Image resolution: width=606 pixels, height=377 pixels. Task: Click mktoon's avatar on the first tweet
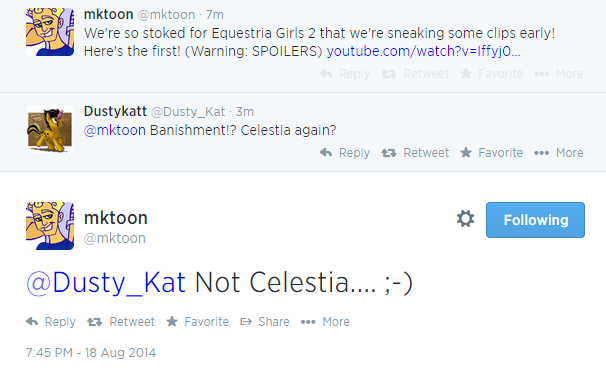50,32
